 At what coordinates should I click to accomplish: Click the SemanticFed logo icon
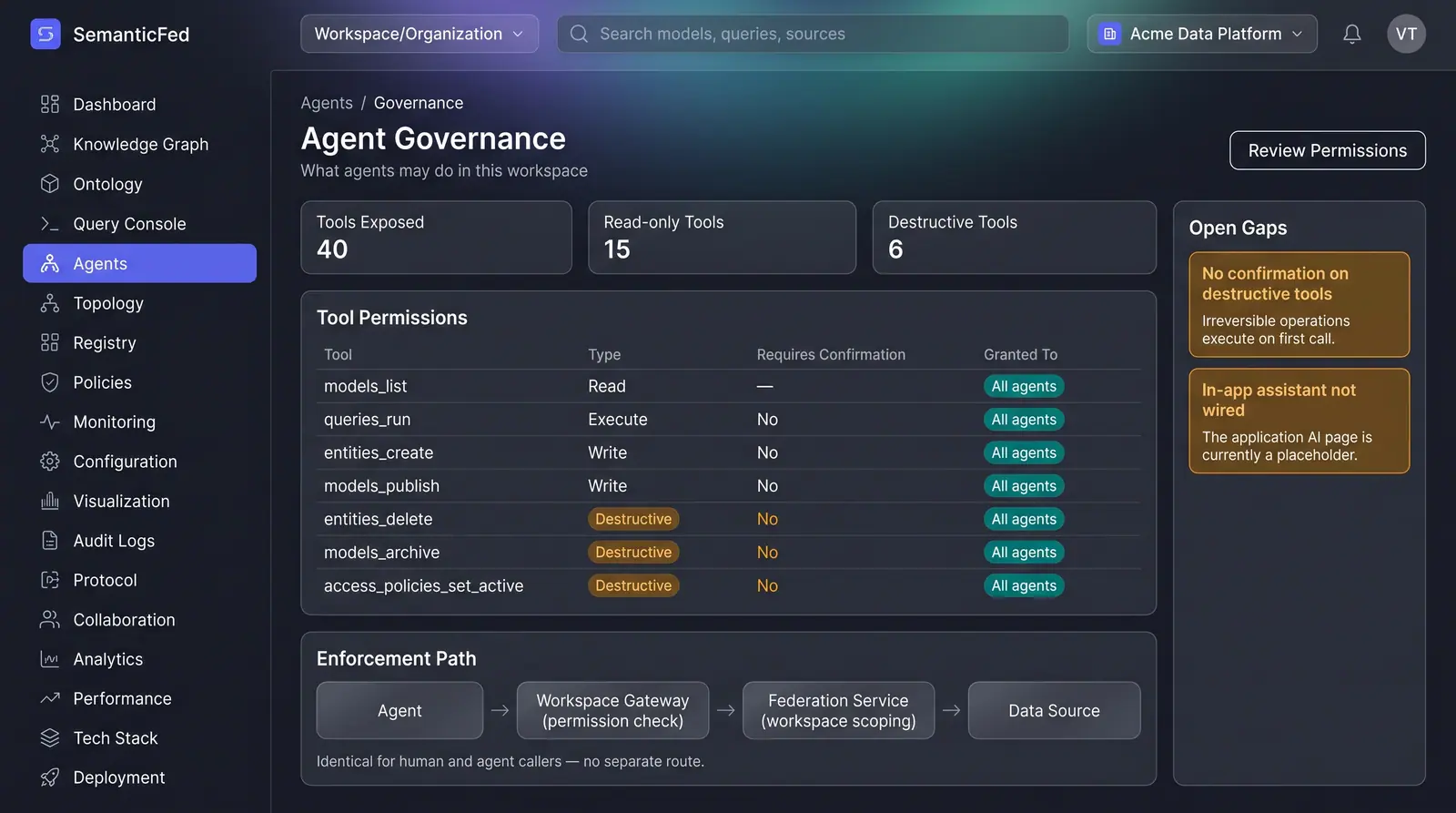click(x=45, y=34)
